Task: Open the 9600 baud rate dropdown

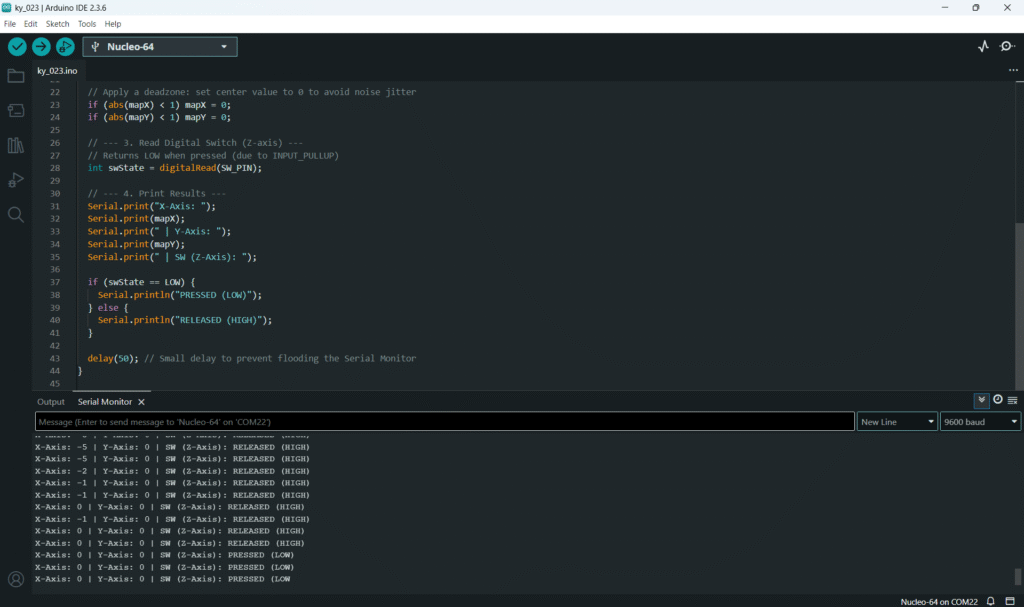Action: point(980,422)
